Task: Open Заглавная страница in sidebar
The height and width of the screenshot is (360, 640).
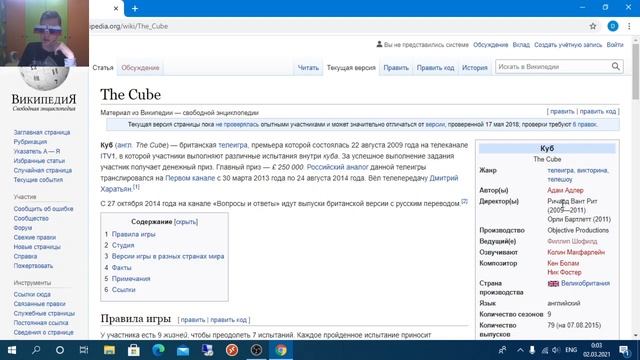Action: coord(42,132)
